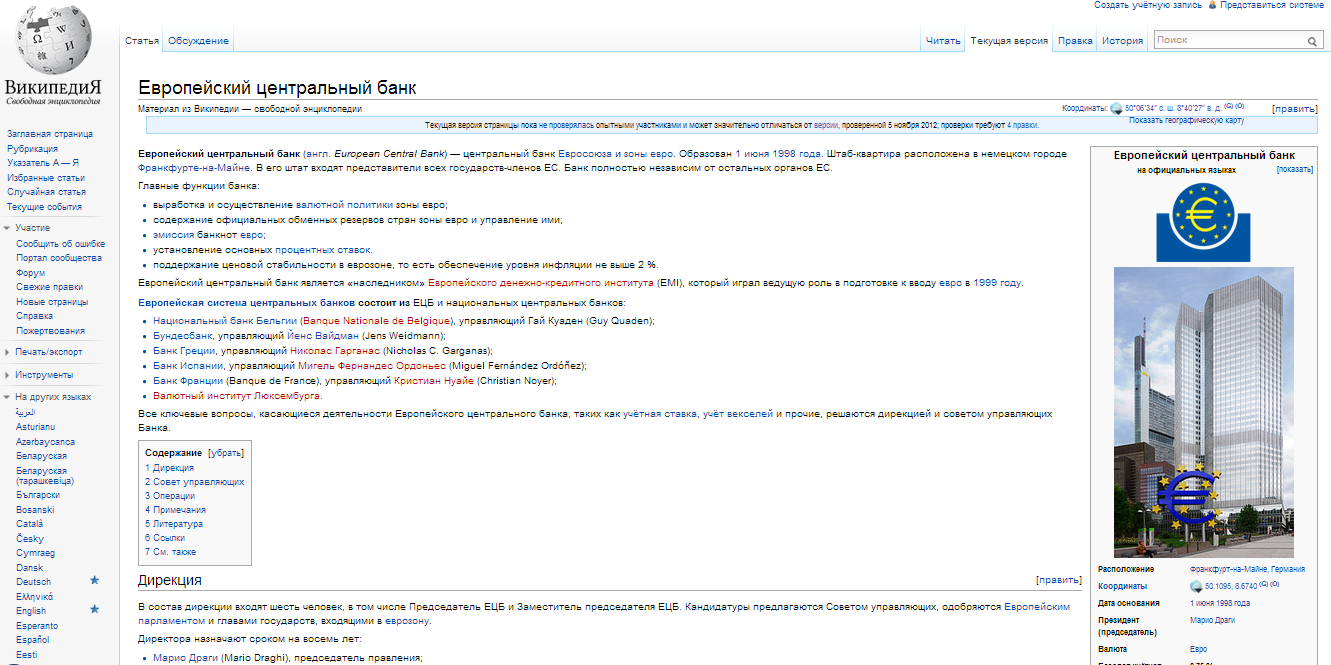Open Свежие правки sidebar link
Viewport: 1331px width, 665px height.
coord(49,287)
